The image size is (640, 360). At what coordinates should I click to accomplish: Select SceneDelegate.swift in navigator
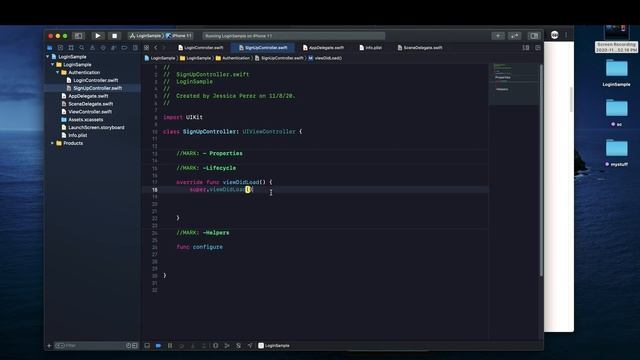pos(87,104)
